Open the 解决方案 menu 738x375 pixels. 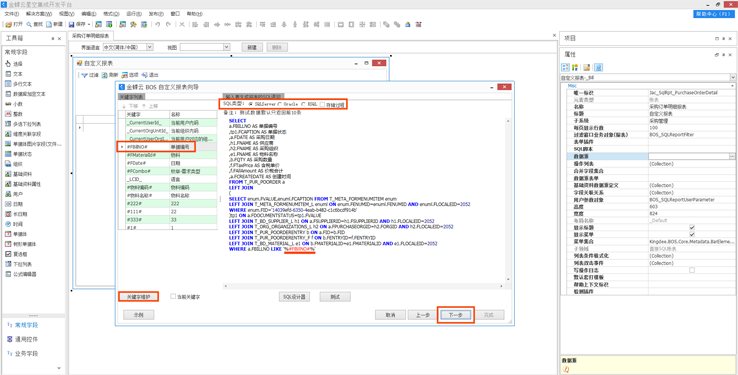pos(39,14)
